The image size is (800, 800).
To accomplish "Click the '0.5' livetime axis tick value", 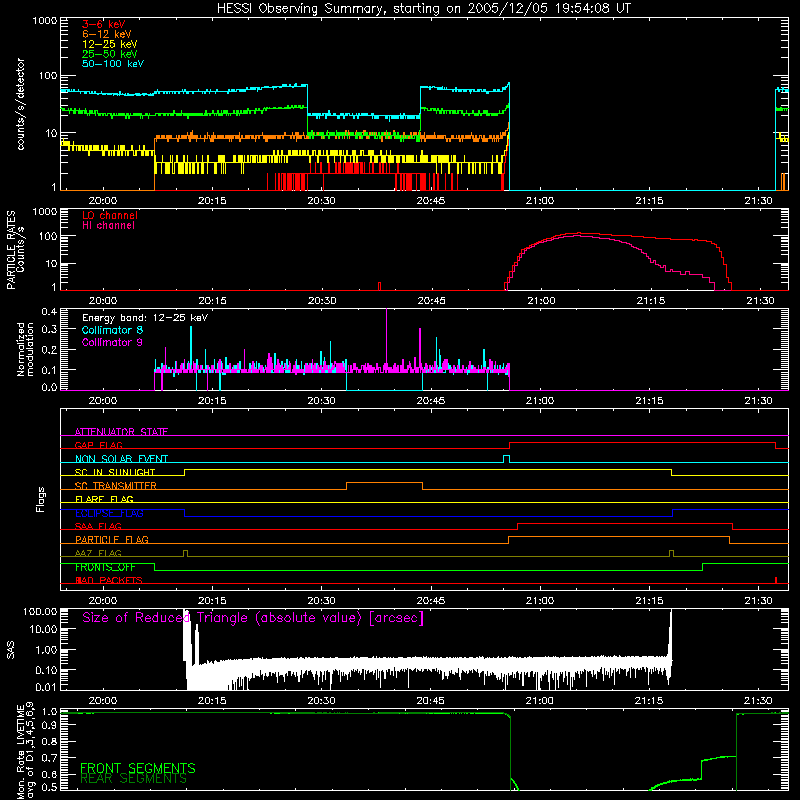I will 49,787.
